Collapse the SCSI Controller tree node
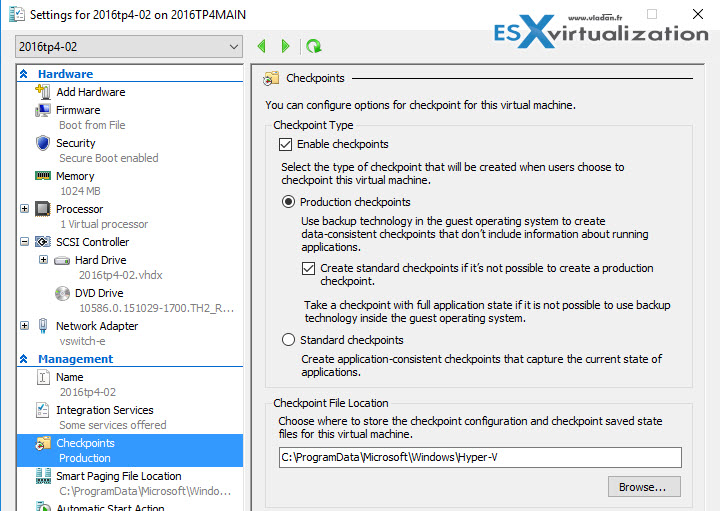Image resolution: width=720 pixels, height=511 pixels. [x=25, y=241]
